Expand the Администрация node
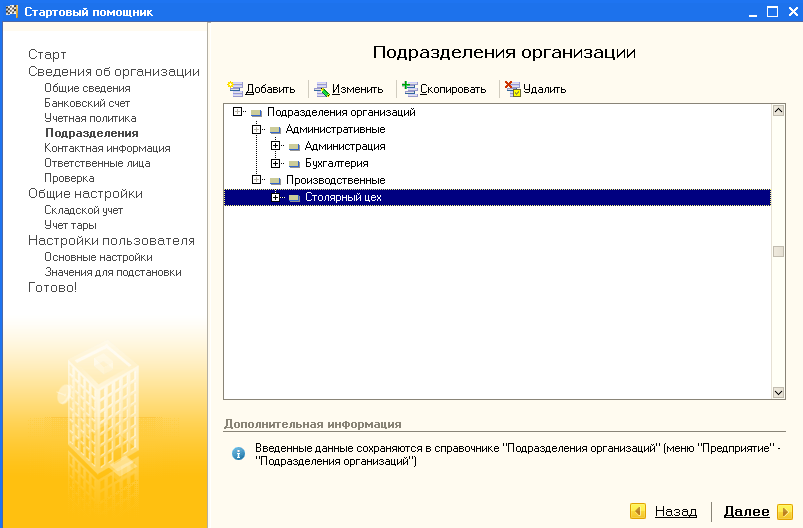The image size is (803, 528). coord(276,146)
